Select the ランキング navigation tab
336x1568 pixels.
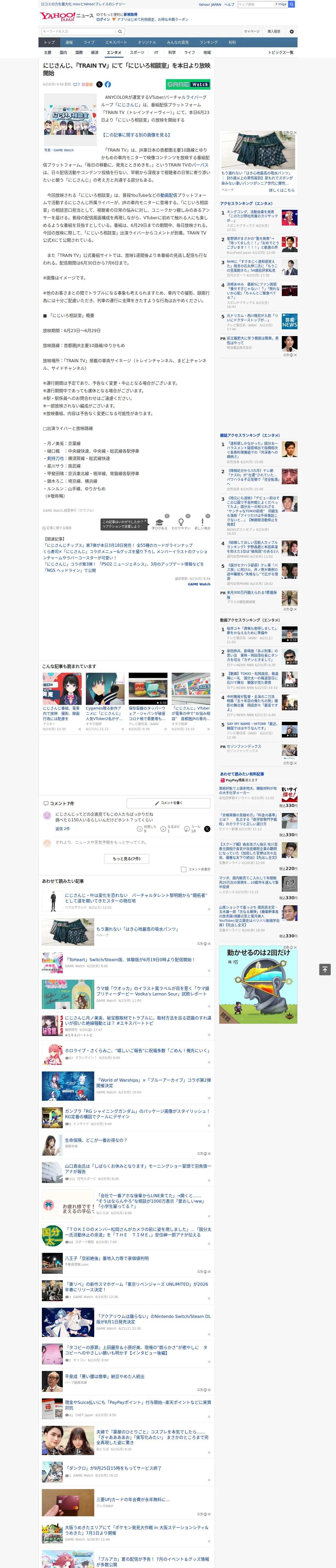[x=209, y=43]
